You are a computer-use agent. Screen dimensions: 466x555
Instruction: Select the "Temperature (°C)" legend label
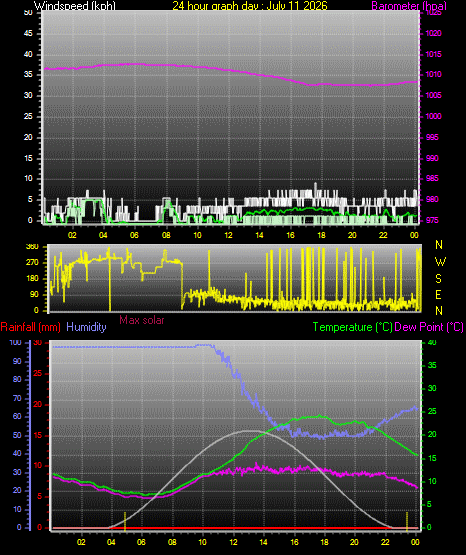(352, 327)
